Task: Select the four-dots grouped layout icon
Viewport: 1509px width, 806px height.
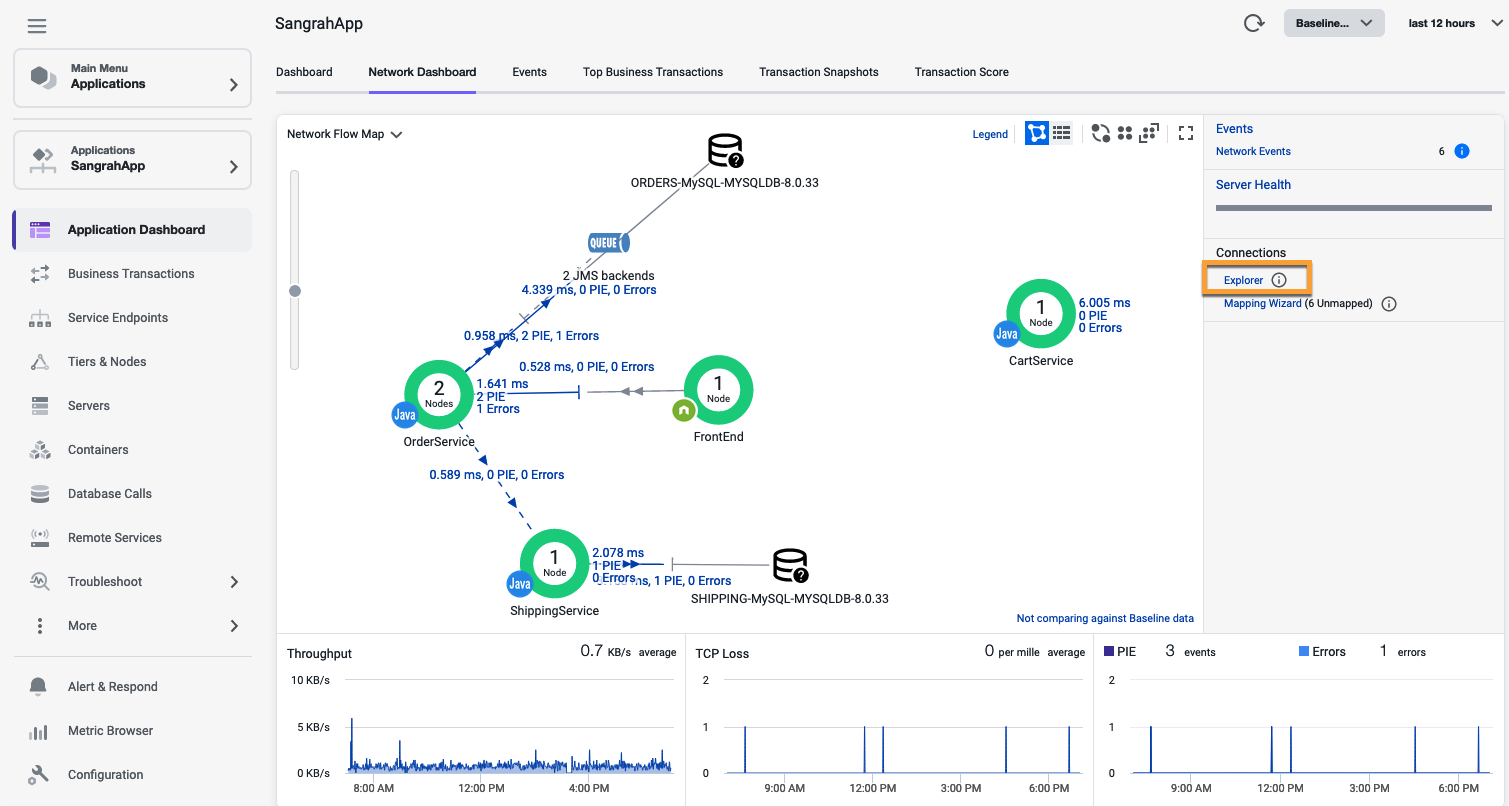Action: pos(1125,133)
